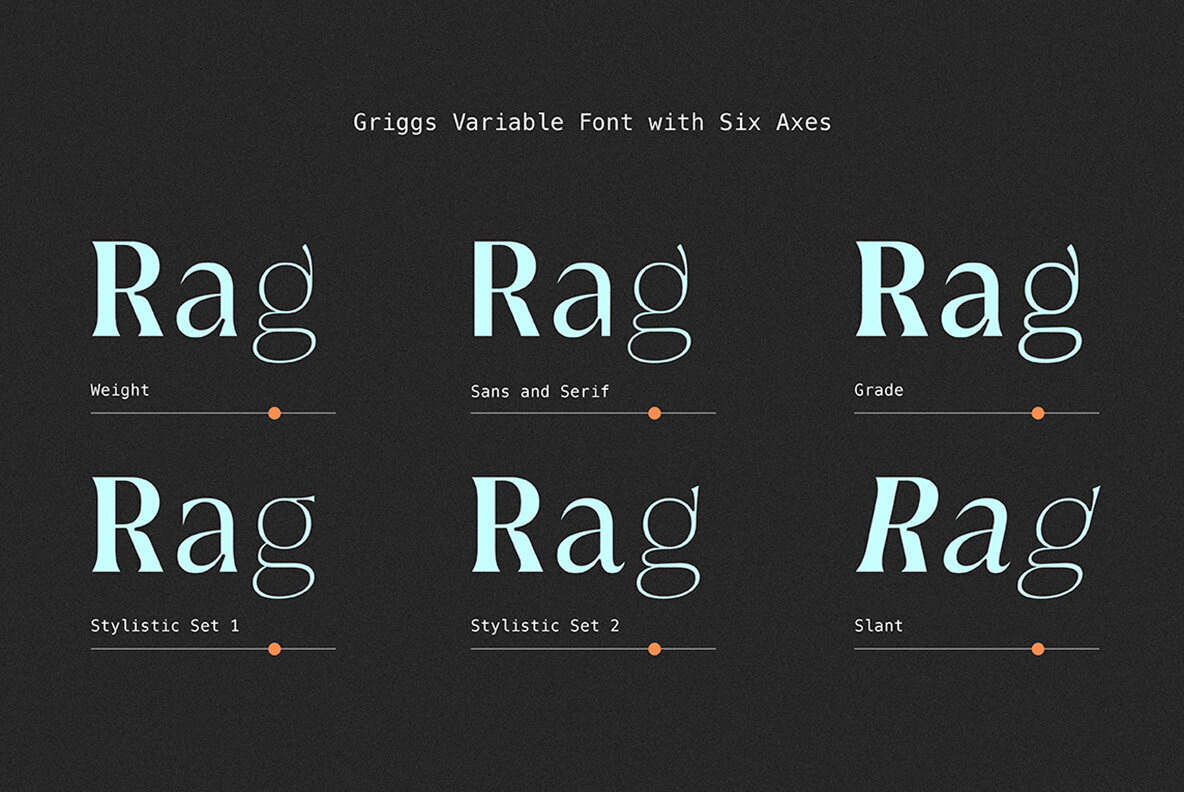Screen dimensions: 1184x792
Task: Click the orange handle on the Weight slider
Action: click(274, 413)
